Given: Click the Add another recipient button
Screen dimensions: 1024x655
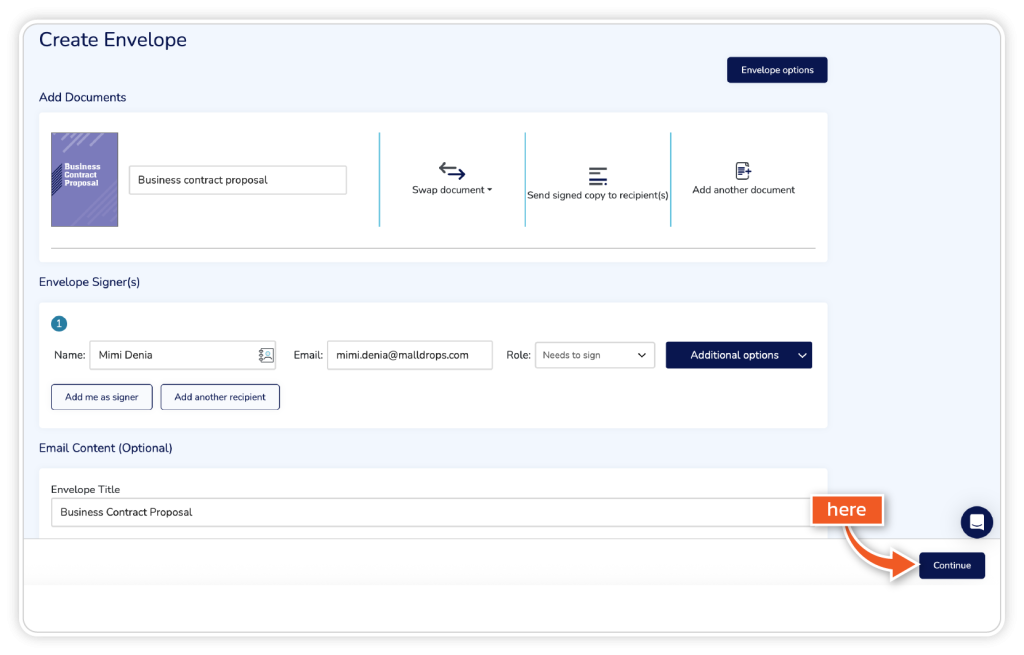Looking at the screenshot, I should tap(220, 397).
